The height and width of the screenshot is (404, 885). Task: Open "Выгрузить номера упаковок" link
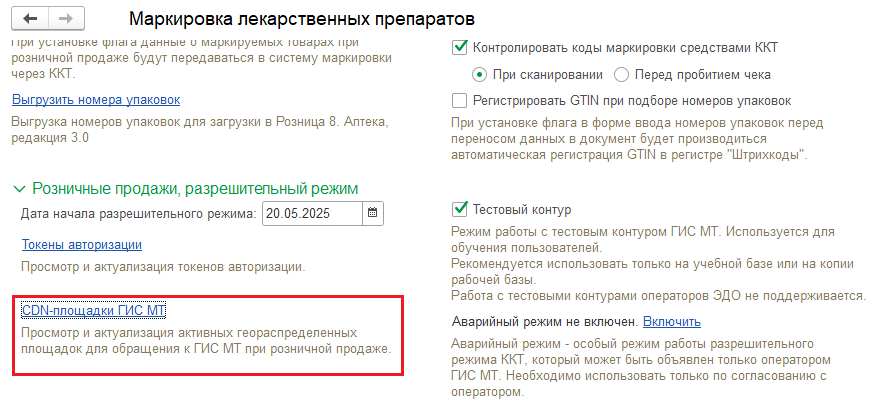(x=96, y=100)
